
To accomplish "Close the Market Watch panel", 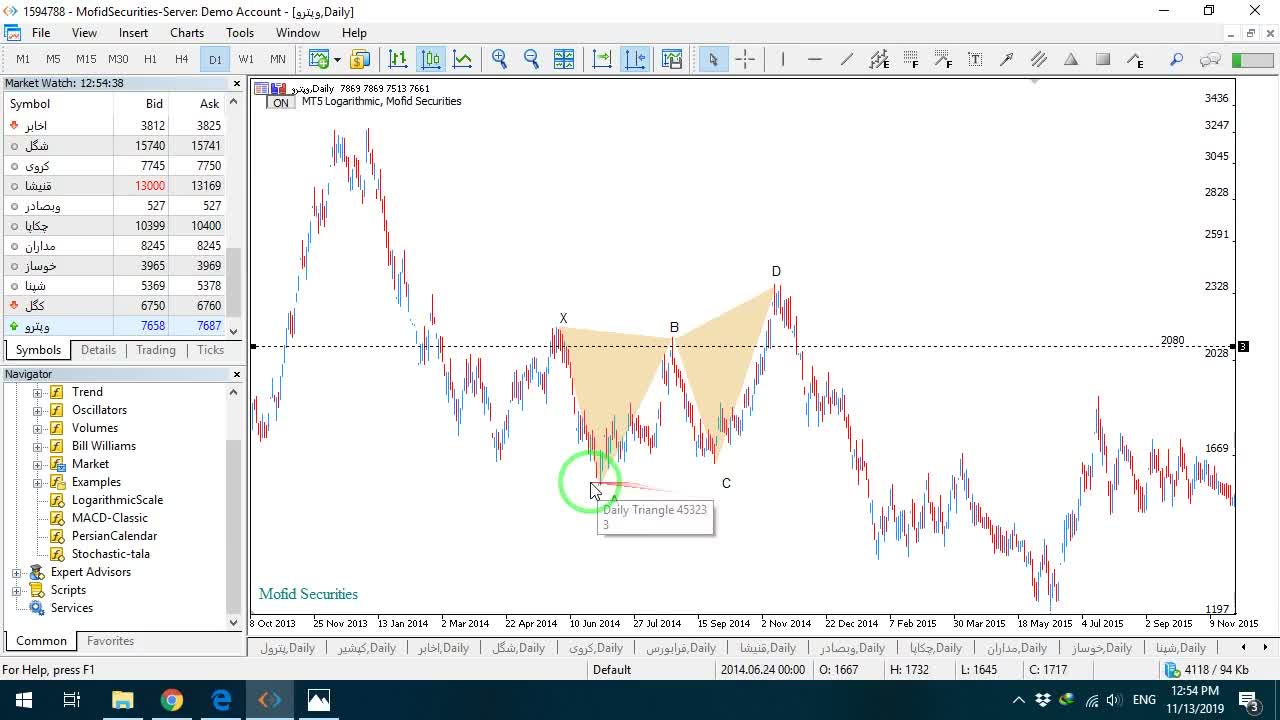I will [237, 83].
